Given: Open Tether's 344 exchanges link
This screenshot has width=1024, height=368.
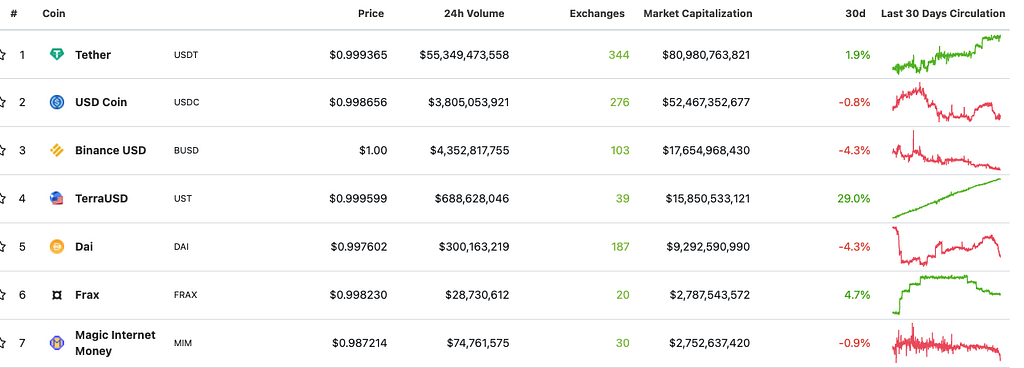Looking at the screenshot, I should [619, 55].
